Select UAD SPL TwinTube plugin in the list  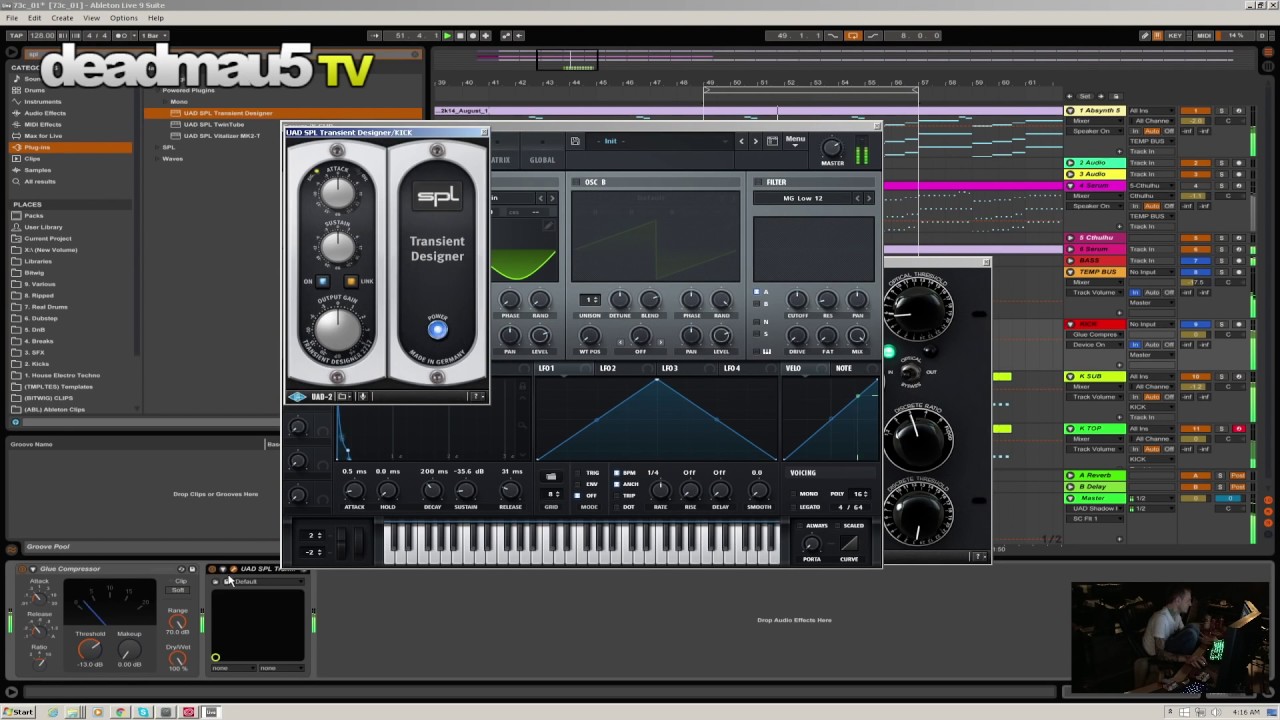pyautogui.click(x=214, y=124)
